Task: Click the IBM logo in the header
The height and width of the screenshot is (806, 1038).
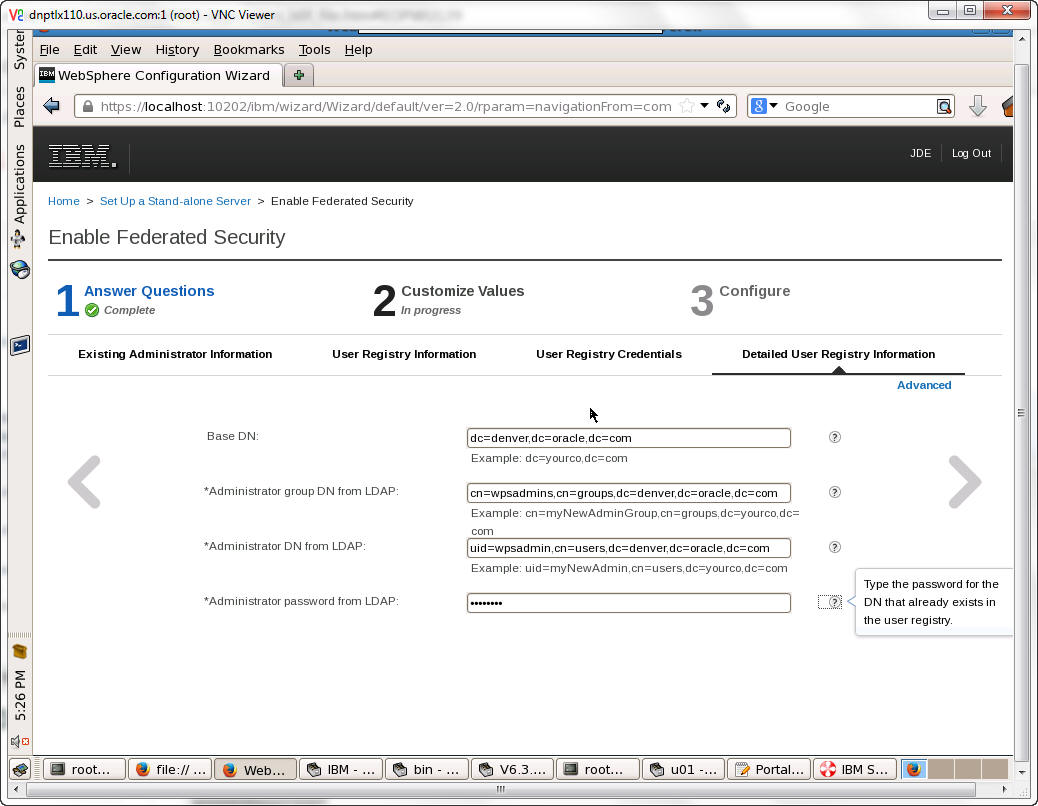Action: click(82, 156)
